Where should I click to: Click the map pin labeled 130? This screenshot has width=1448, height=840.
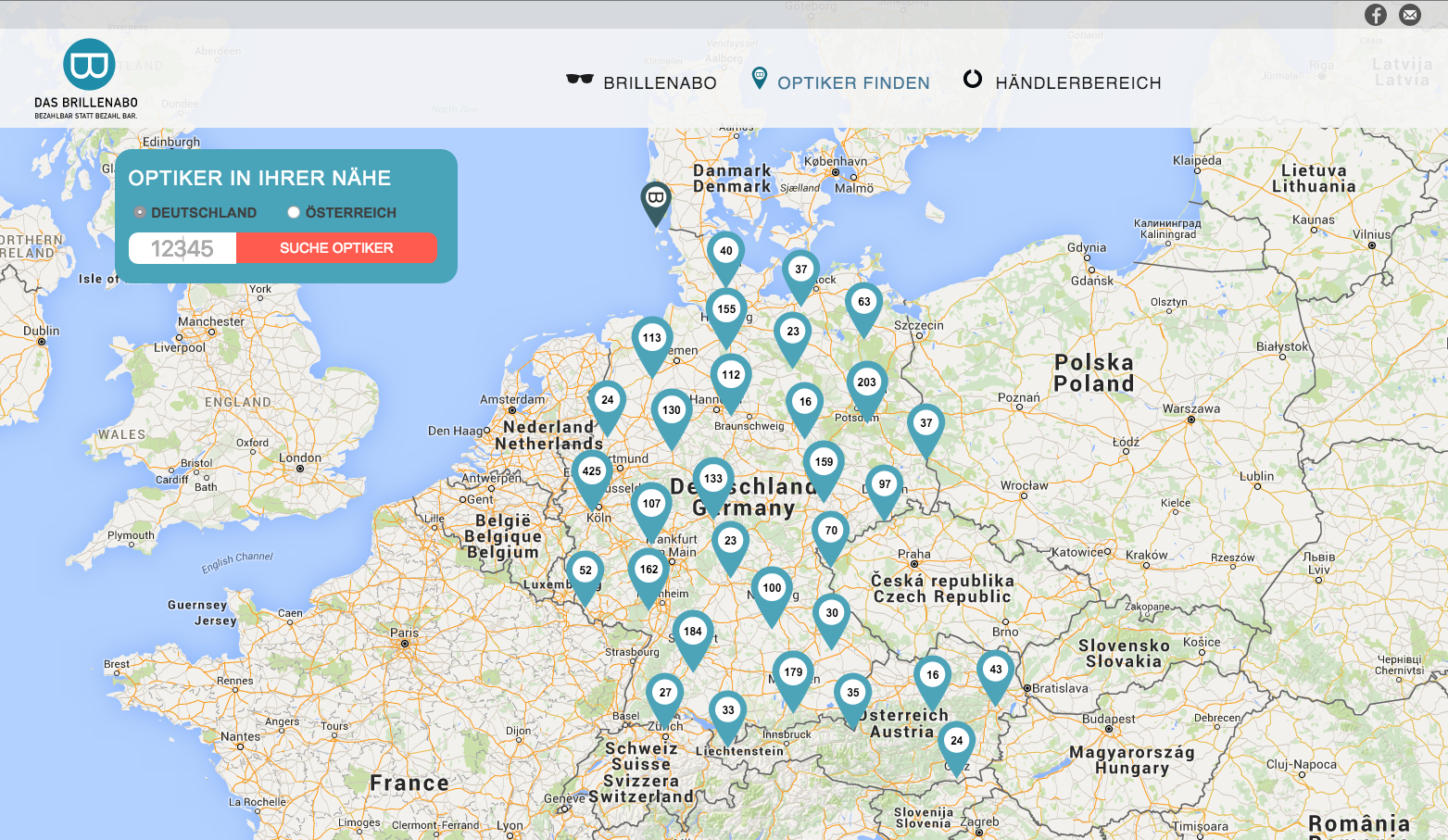coord(672,419)
